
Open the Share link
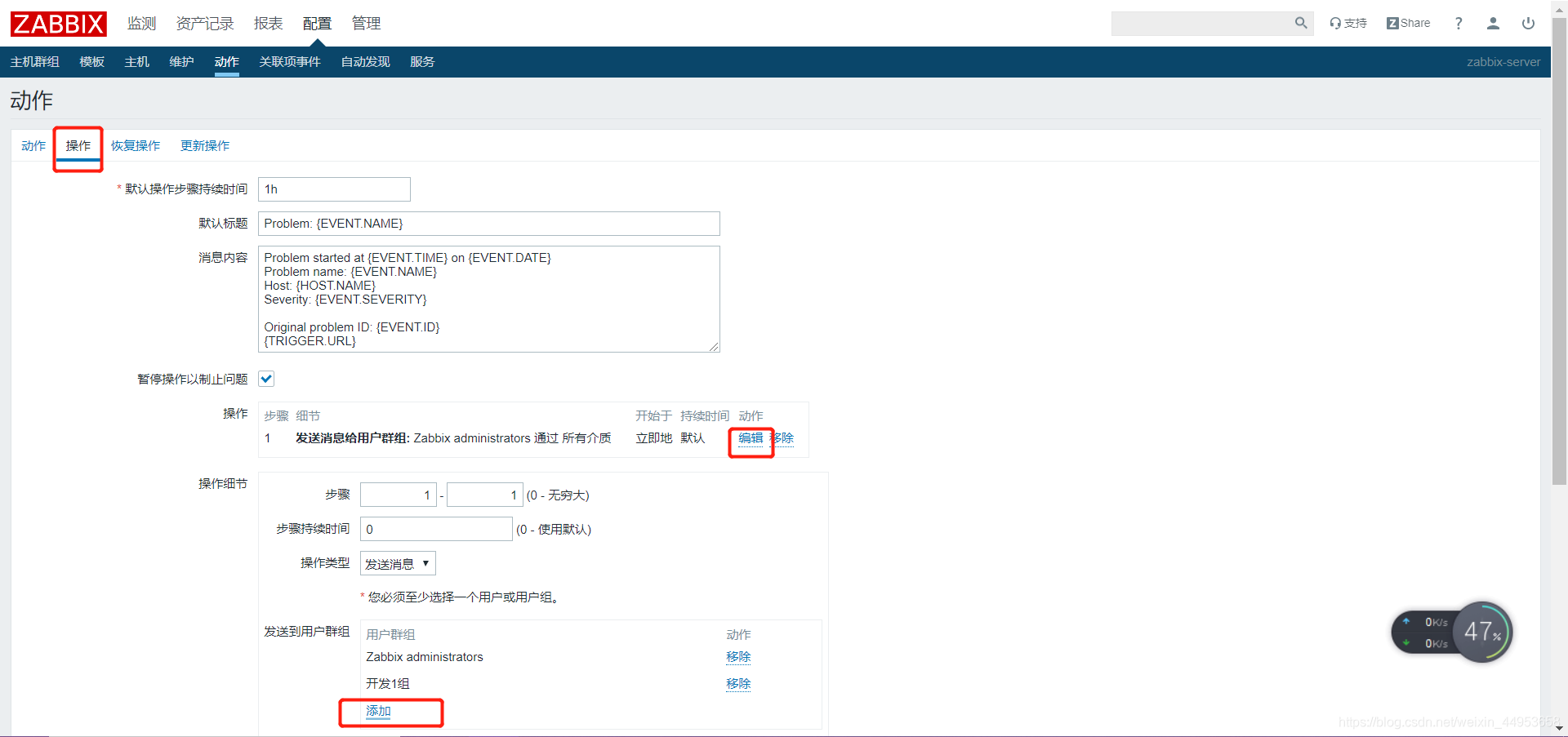1409,23
